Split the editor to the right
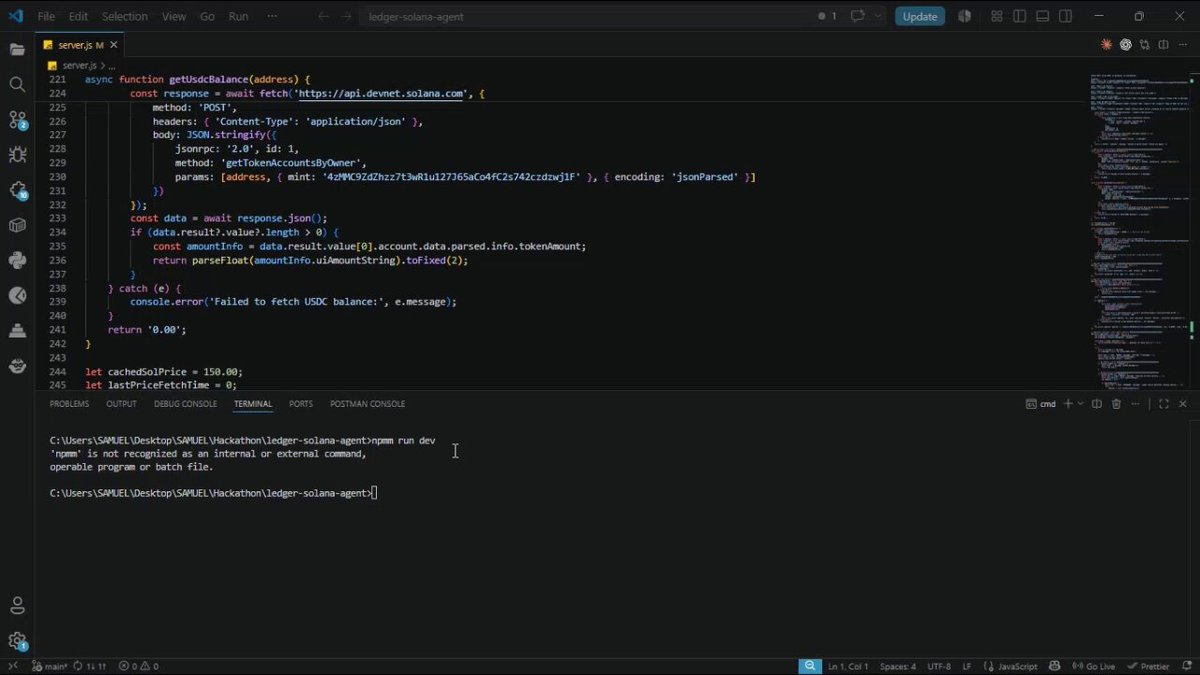Image resolution: width=1200 pixels, height=675 pixels. [1163, 45]
